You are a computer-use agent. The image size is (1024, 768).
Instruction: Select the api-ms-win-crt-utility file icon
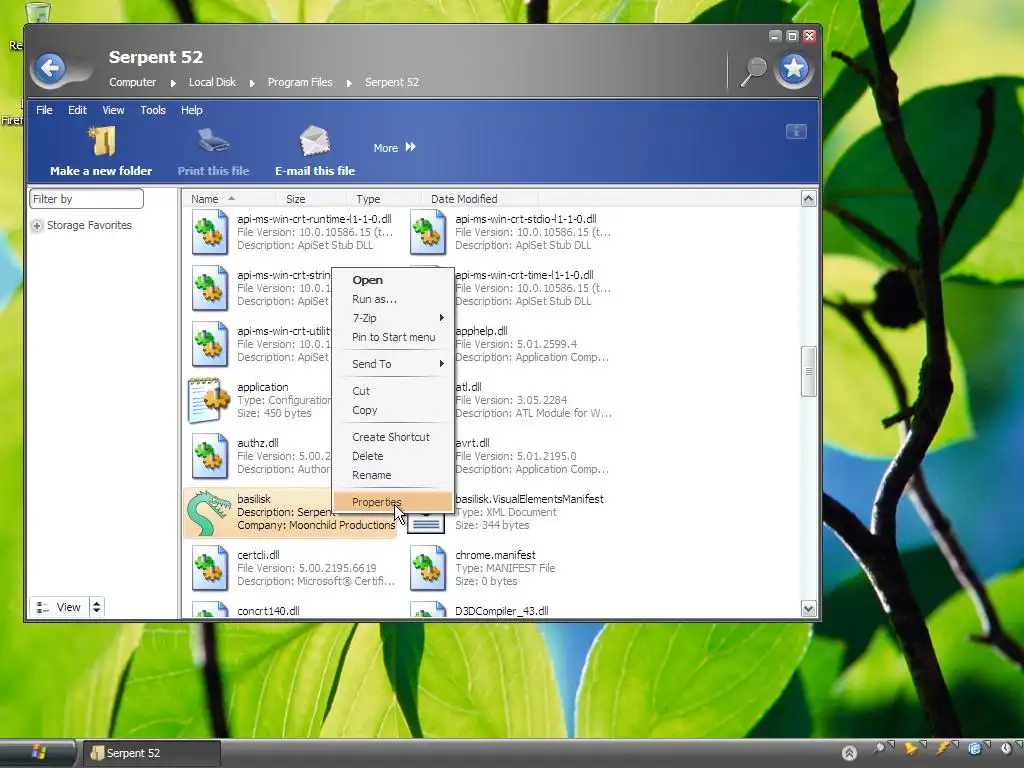pyautogui.click(x=210, y=344)
